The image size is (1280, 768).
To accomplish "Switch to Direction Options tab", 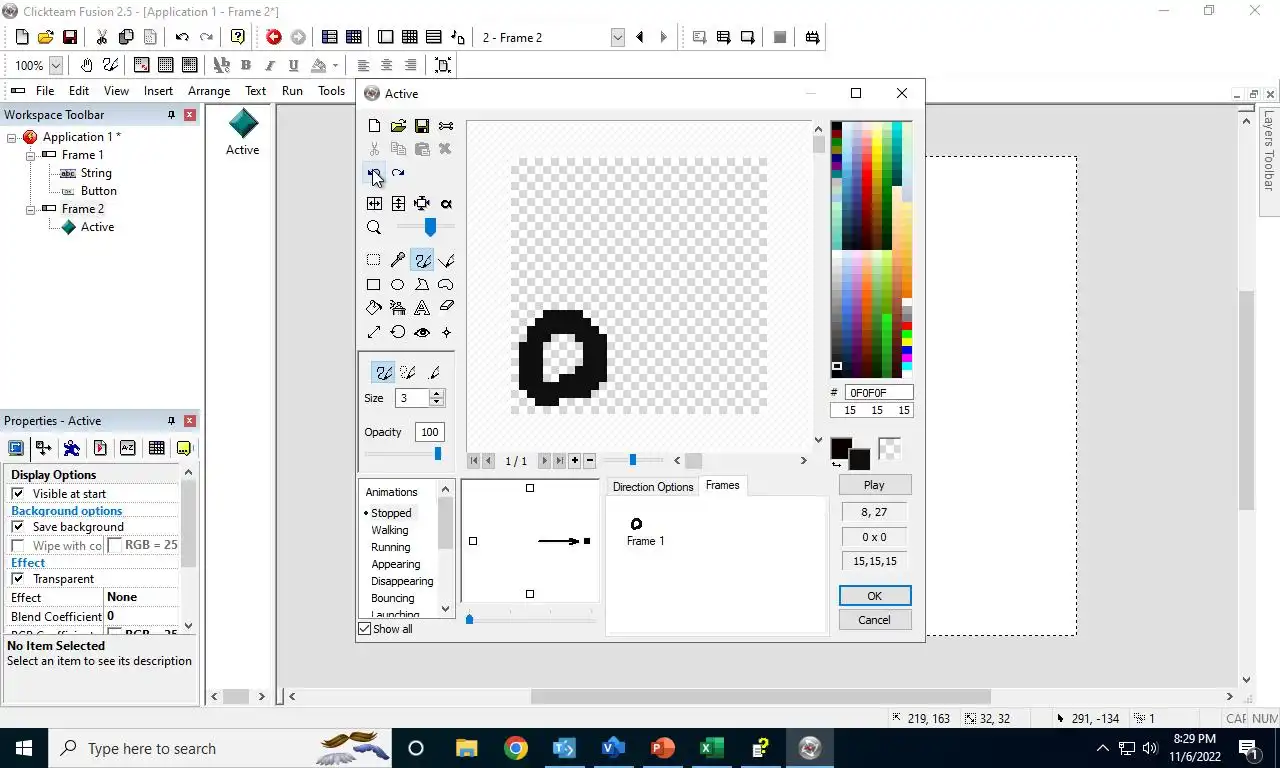I will tap(653, 487).
